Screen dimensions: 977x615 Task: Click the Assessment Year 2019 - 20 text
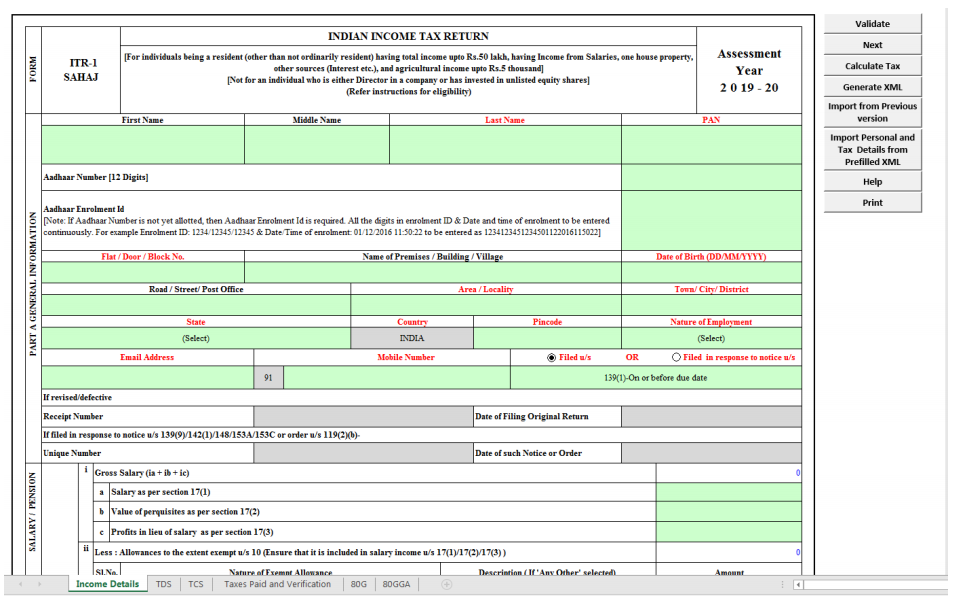(749, 70)
